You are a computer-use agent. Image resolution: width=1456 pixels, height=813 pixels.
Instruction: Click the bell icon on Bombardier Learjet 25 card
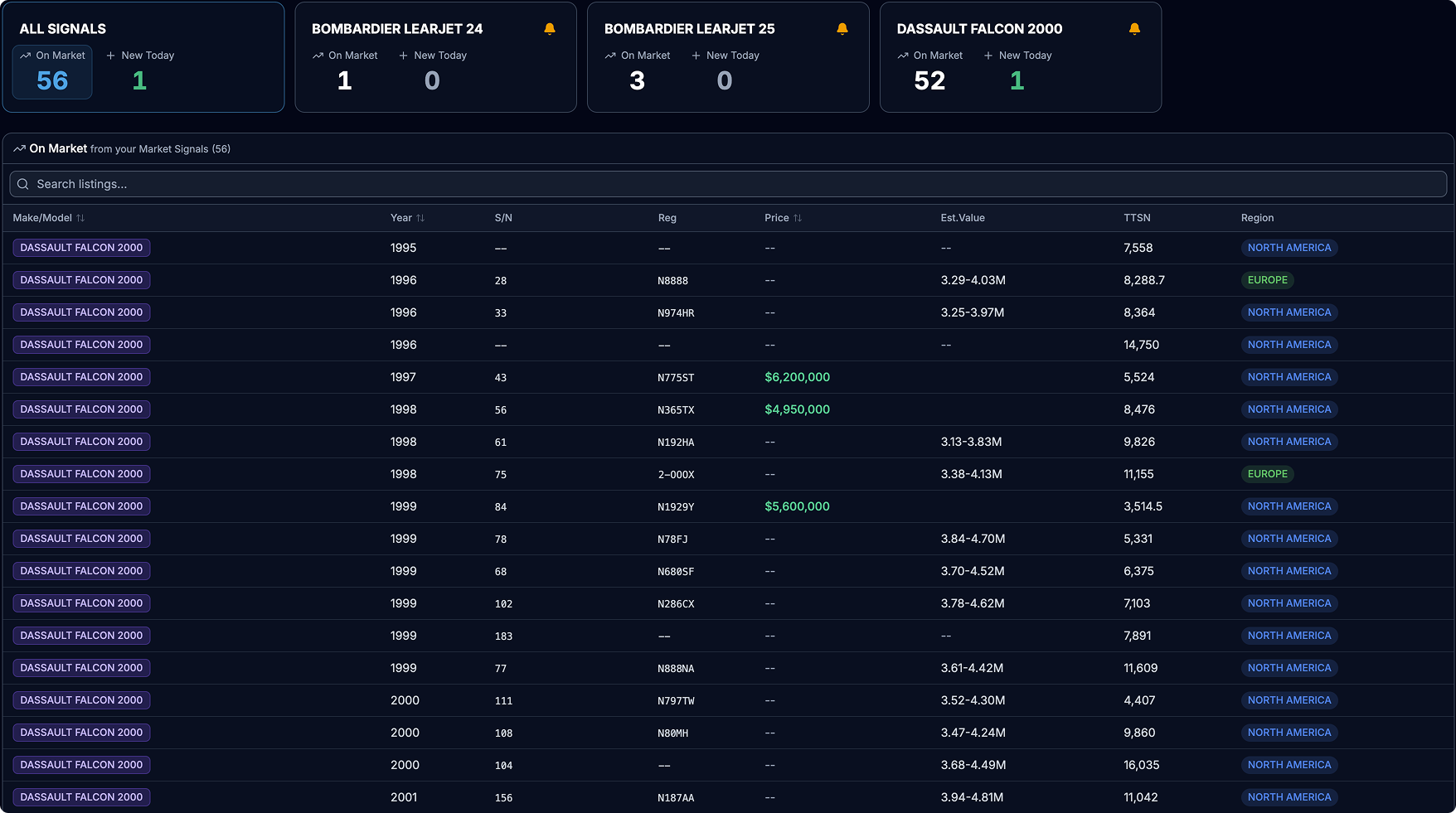[x=842, y=27]
